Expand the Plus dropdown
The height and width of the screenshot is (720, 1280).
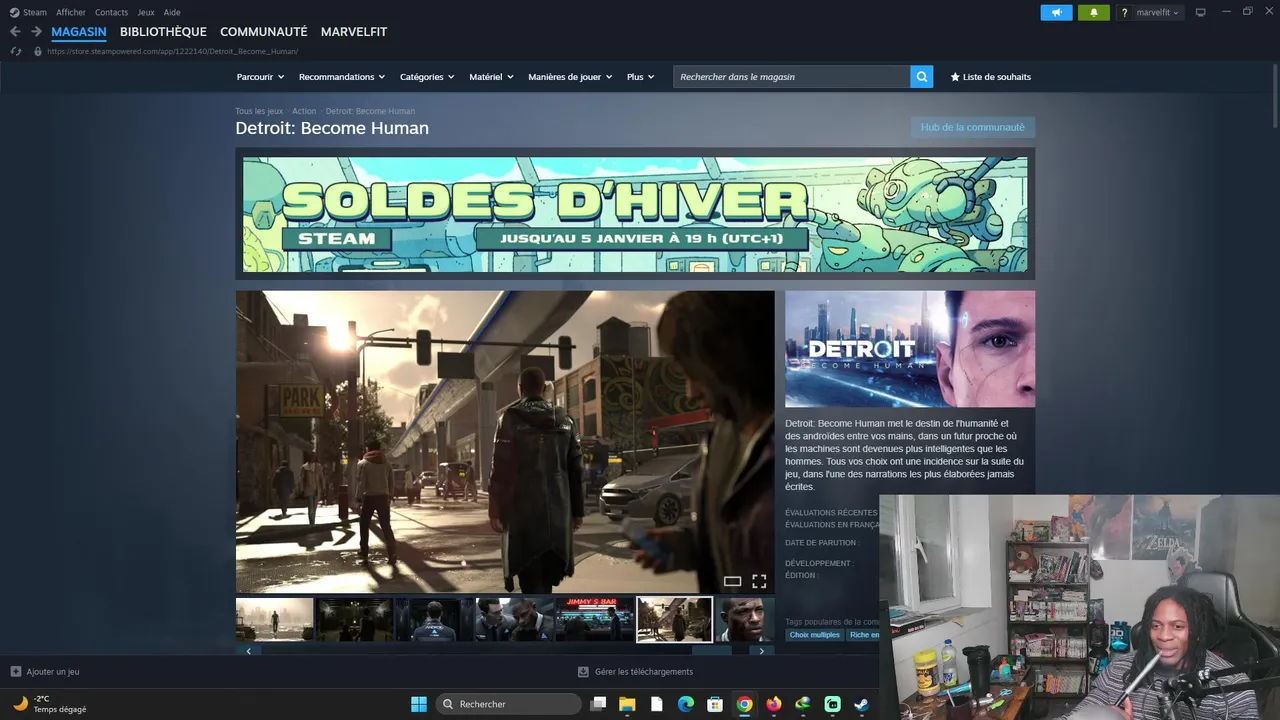tap(641, 77)
